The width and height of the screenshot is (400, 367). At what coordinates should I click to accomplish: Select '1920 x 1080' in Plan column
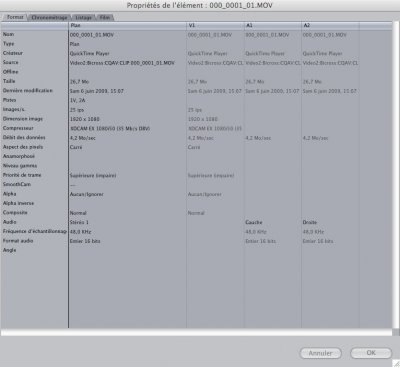point(85,119)
